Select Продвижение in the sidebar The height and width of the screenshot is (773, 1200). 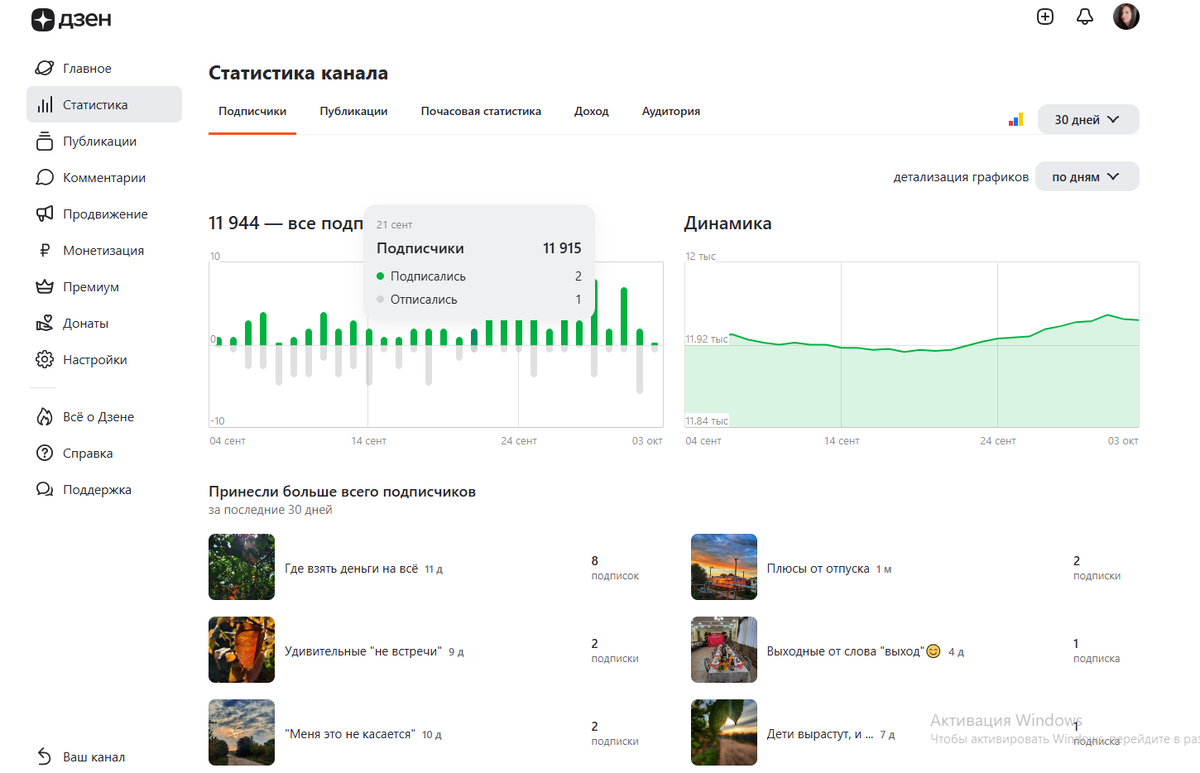coord(104,214)
